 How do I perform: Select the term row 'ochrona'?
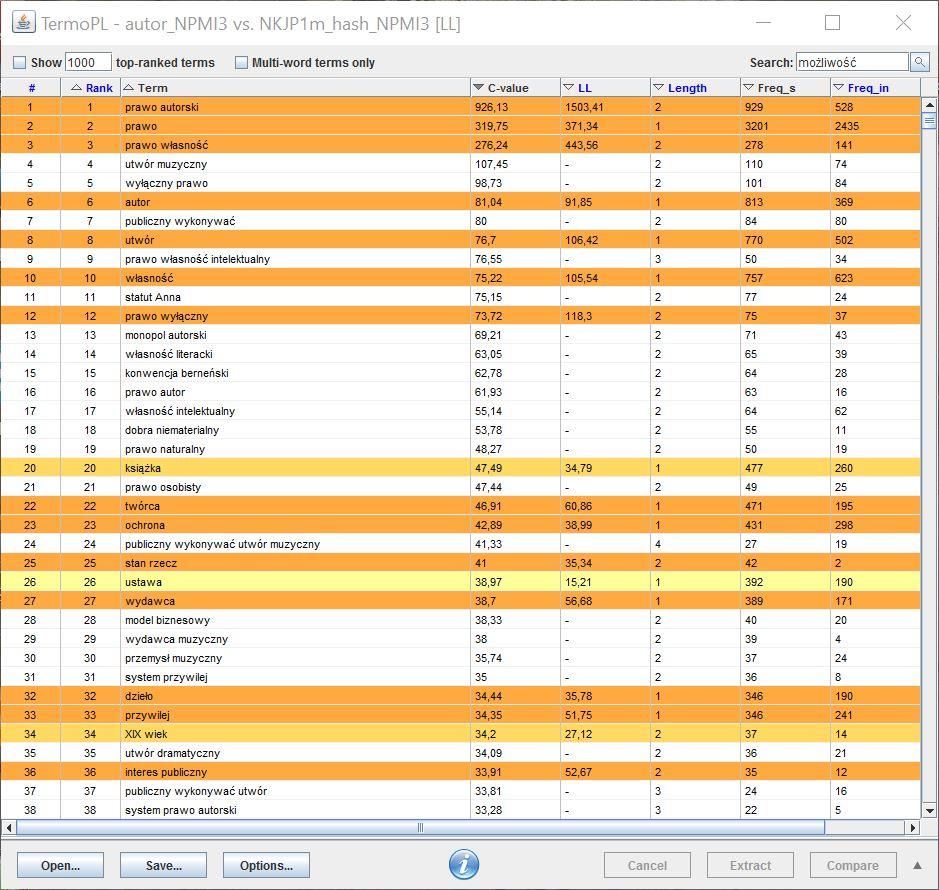[x=461, y=525]
